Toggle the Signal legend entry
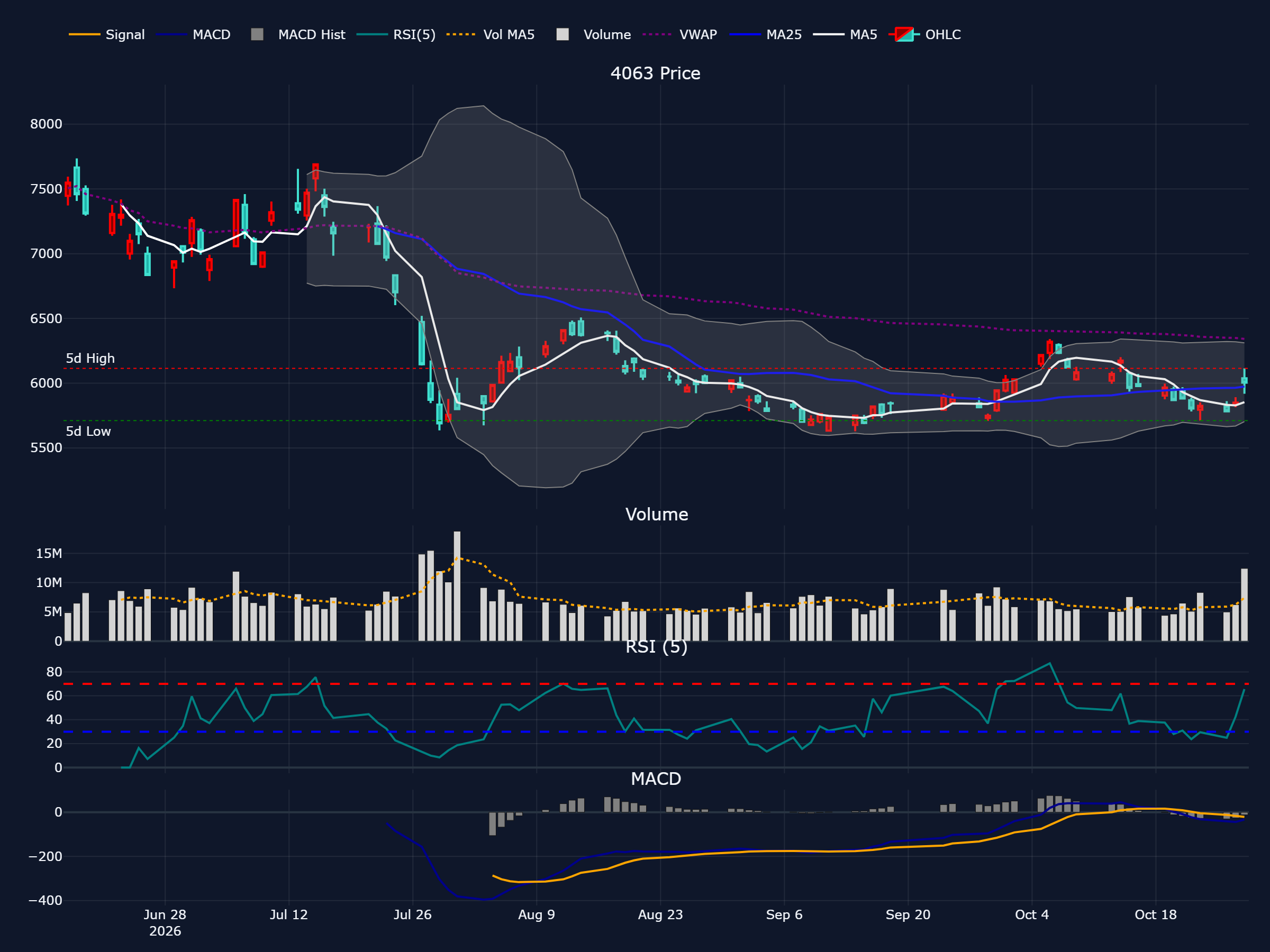The image size is (1270, 952). coord(107,34)
